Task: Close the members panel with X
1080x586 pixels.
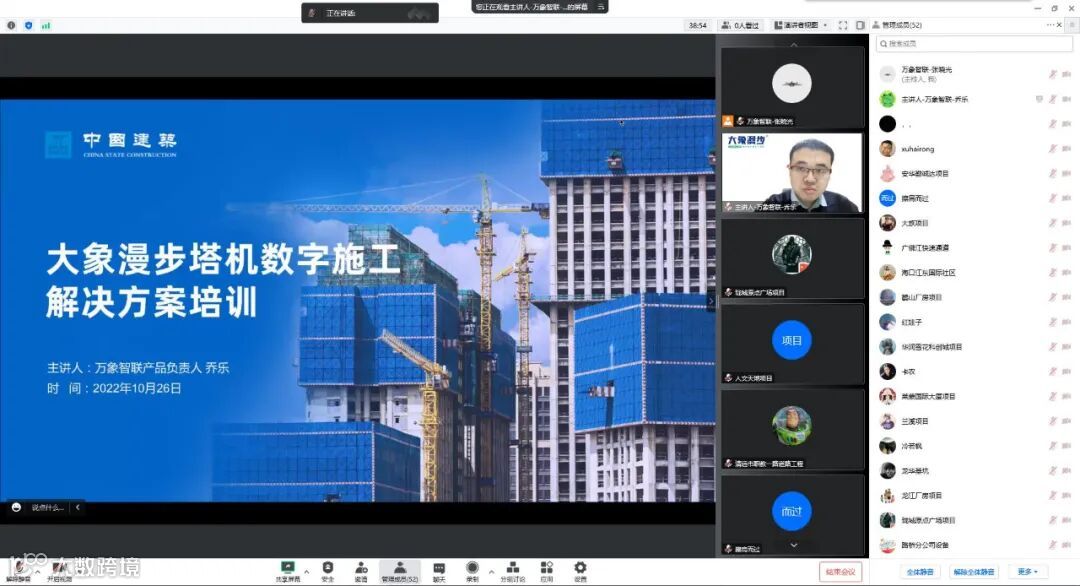Action: point(1059,25)
